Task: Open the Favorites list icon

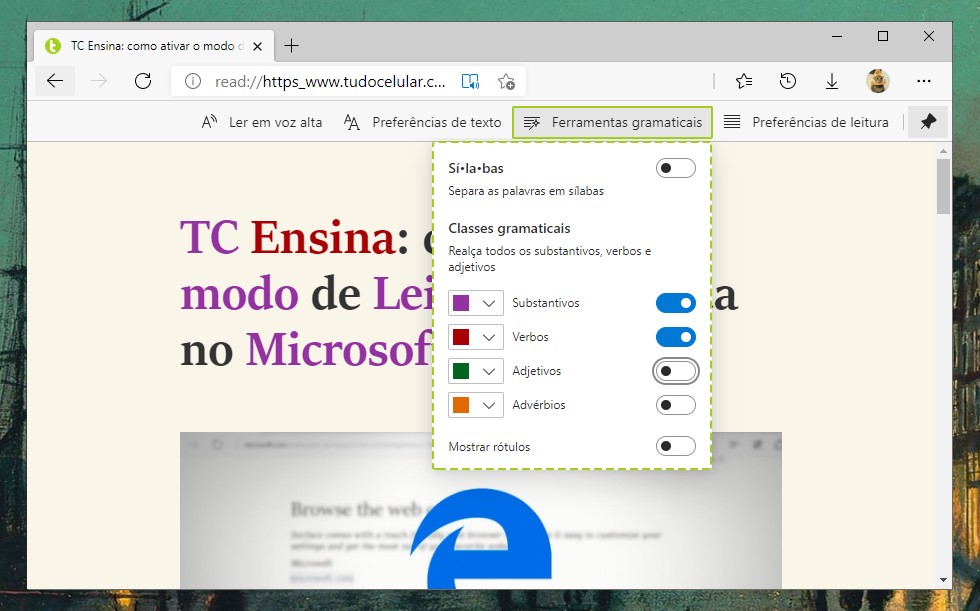Action: click(x=744, y=81)
